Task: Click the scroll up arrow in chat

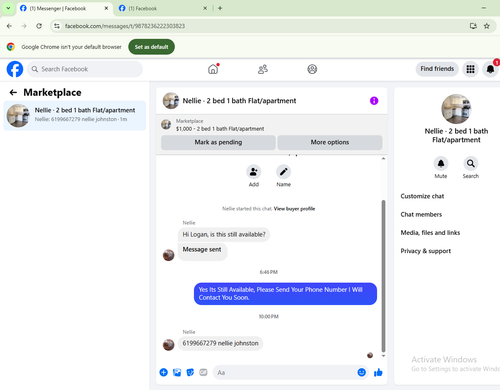Action: coord(383,159)
